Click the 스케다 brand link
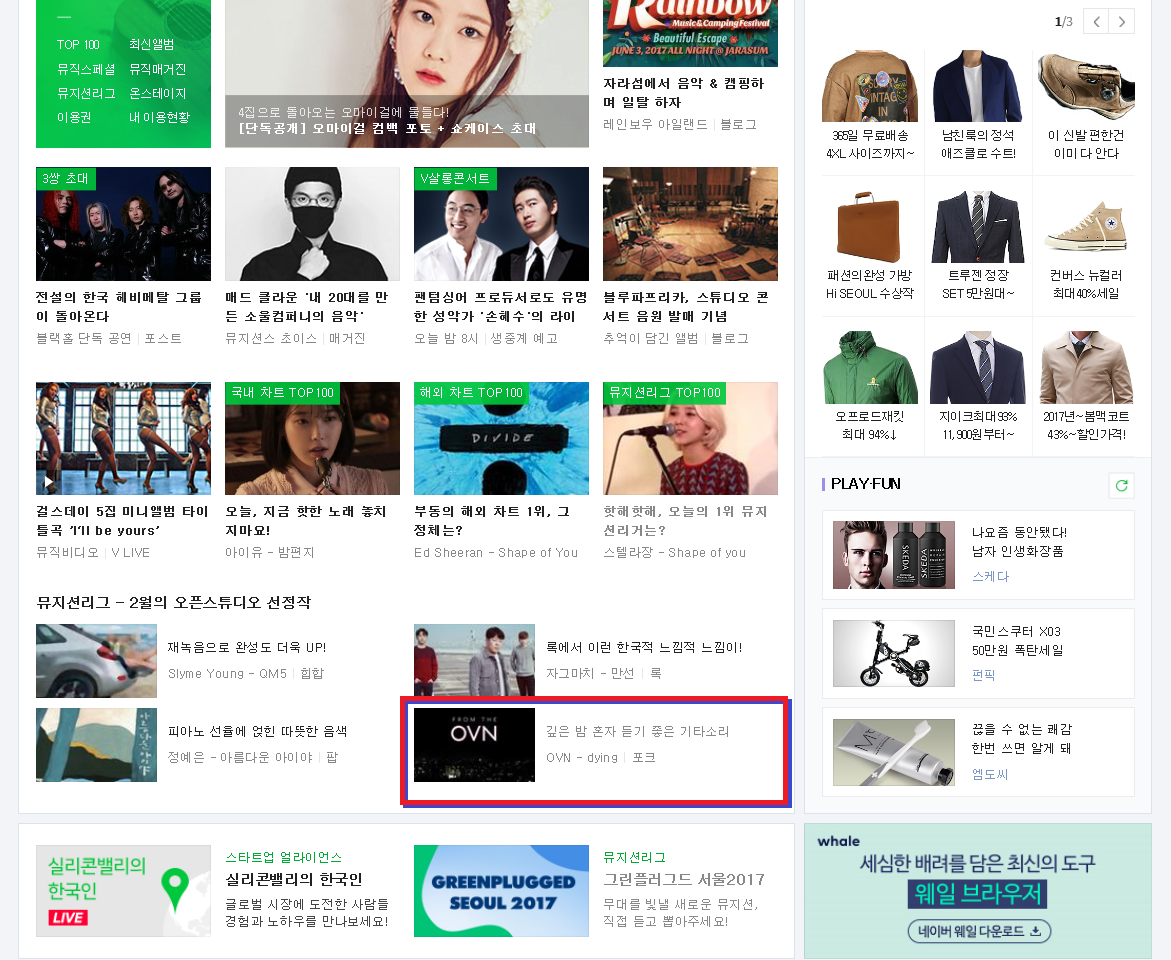The width and height of the screenshot is (1171, 960). click(x=990, y=577)
